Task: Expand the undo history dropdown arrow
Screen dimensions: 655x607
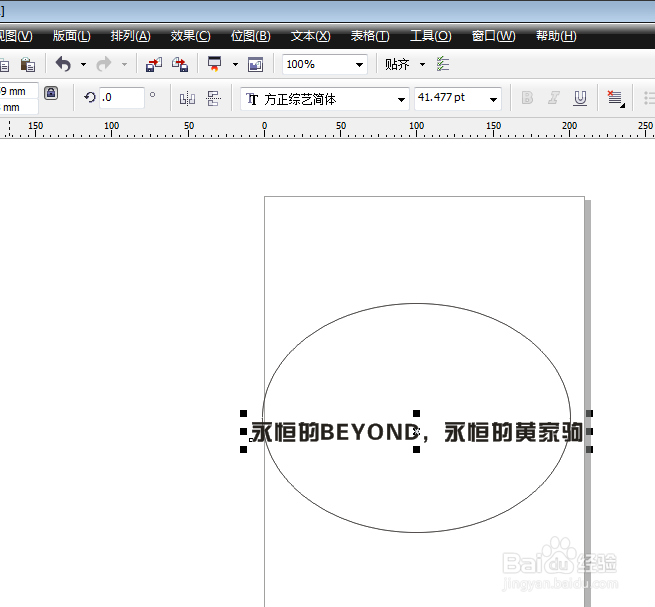Action: click(x=83, y=64)
